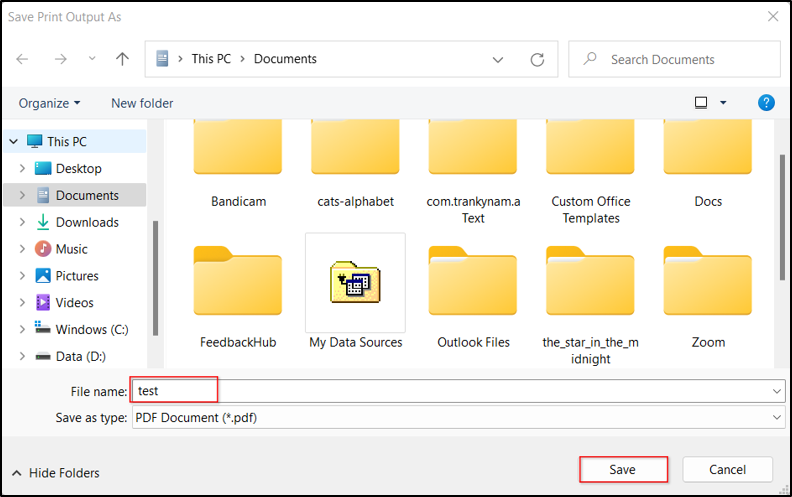Select Windows (C:) drive

(x=91, y=329)
